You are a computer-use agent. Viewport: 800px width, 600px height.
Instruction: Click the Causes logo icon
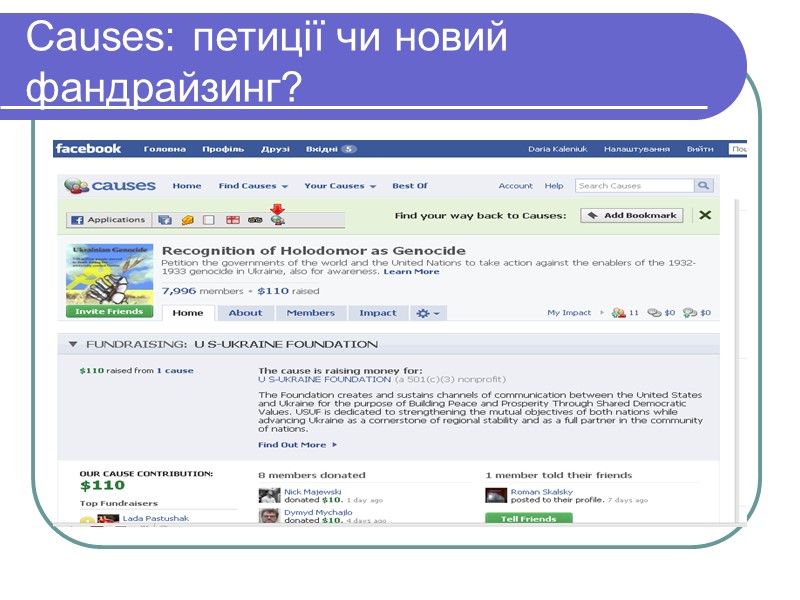pos(77,186)
